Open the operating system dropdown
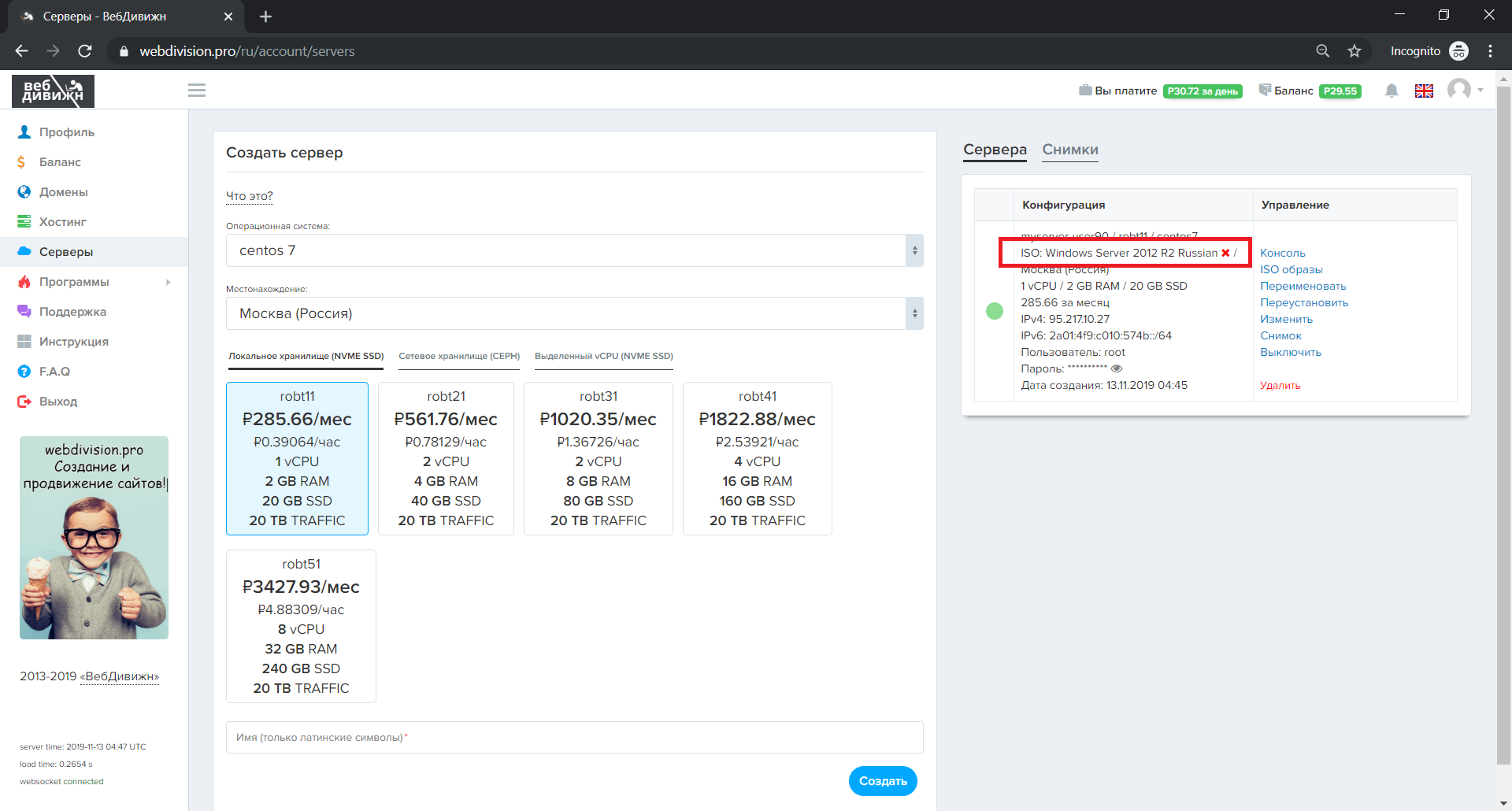The image size is (1512, 811). click(574, 250)
